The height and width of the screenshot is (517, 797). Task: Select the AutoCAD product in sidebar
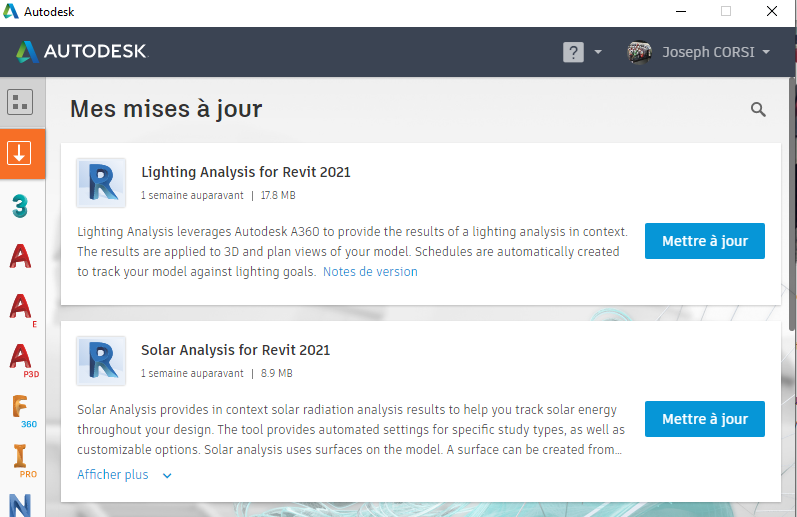pyautogui.click(x=20, y=257)
